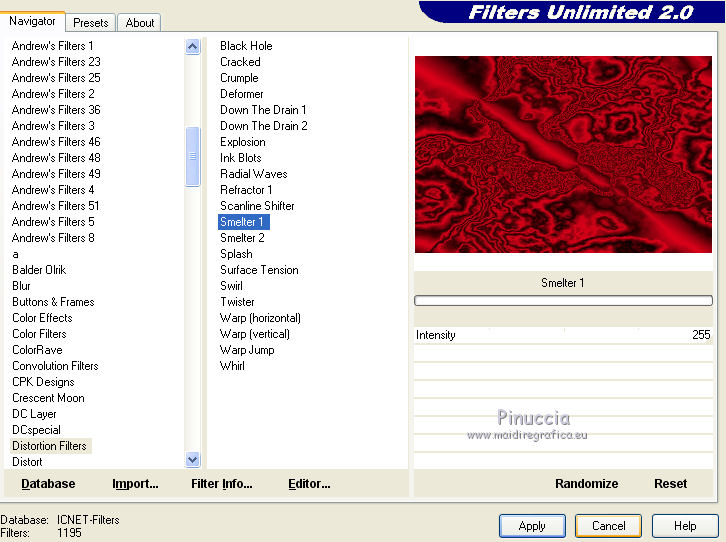The image size is (726, 542).
Task: Adjust the Intensity slider
Action: coord(563,335)
